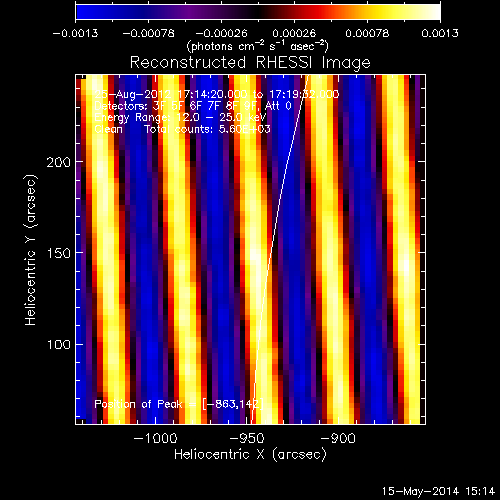
Task: Click the colorbar's 0.00078 label
Action: [367, 33]
